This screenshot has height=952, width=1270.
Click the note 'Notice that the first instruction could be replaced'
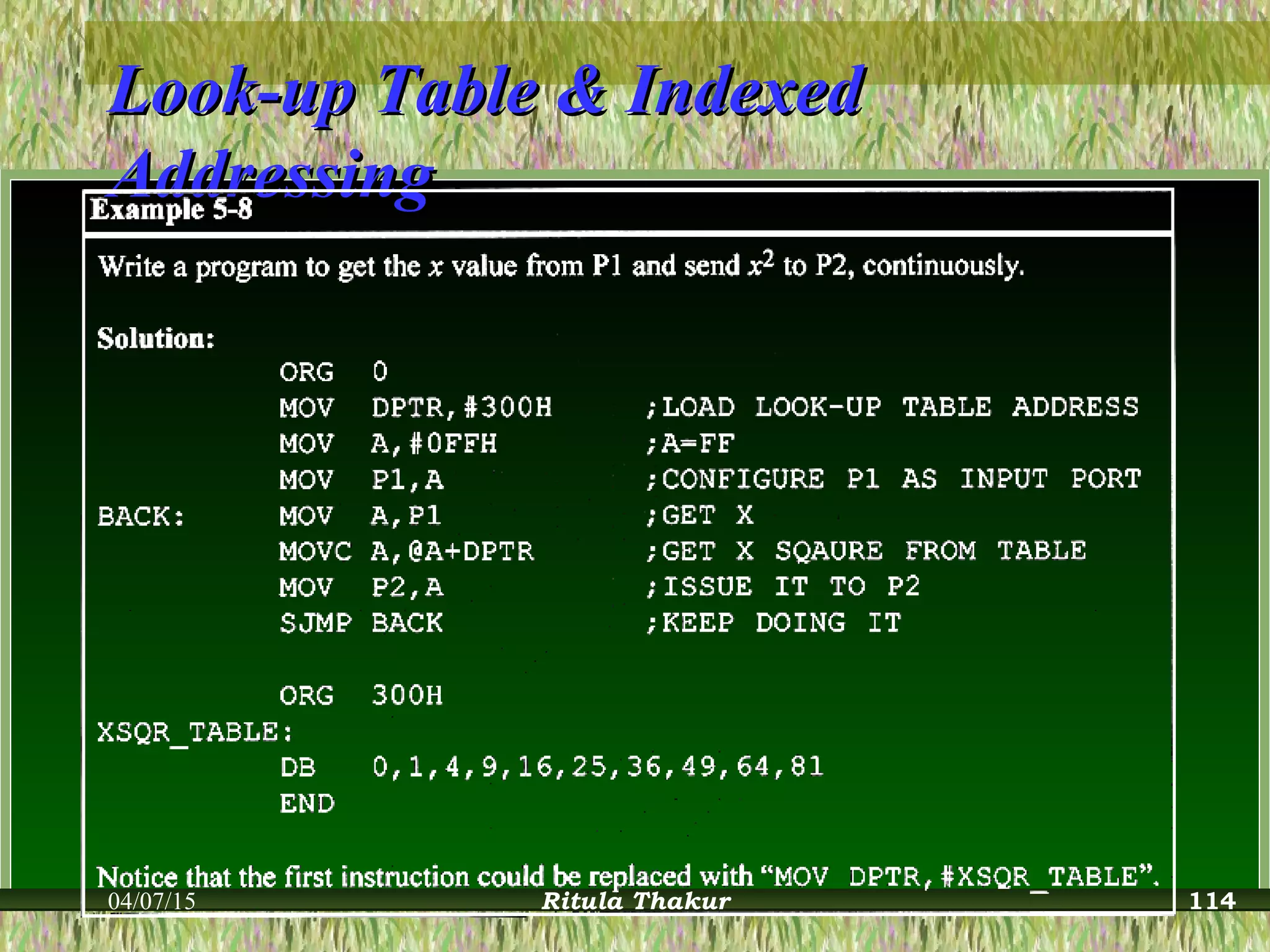coord(394,877)
